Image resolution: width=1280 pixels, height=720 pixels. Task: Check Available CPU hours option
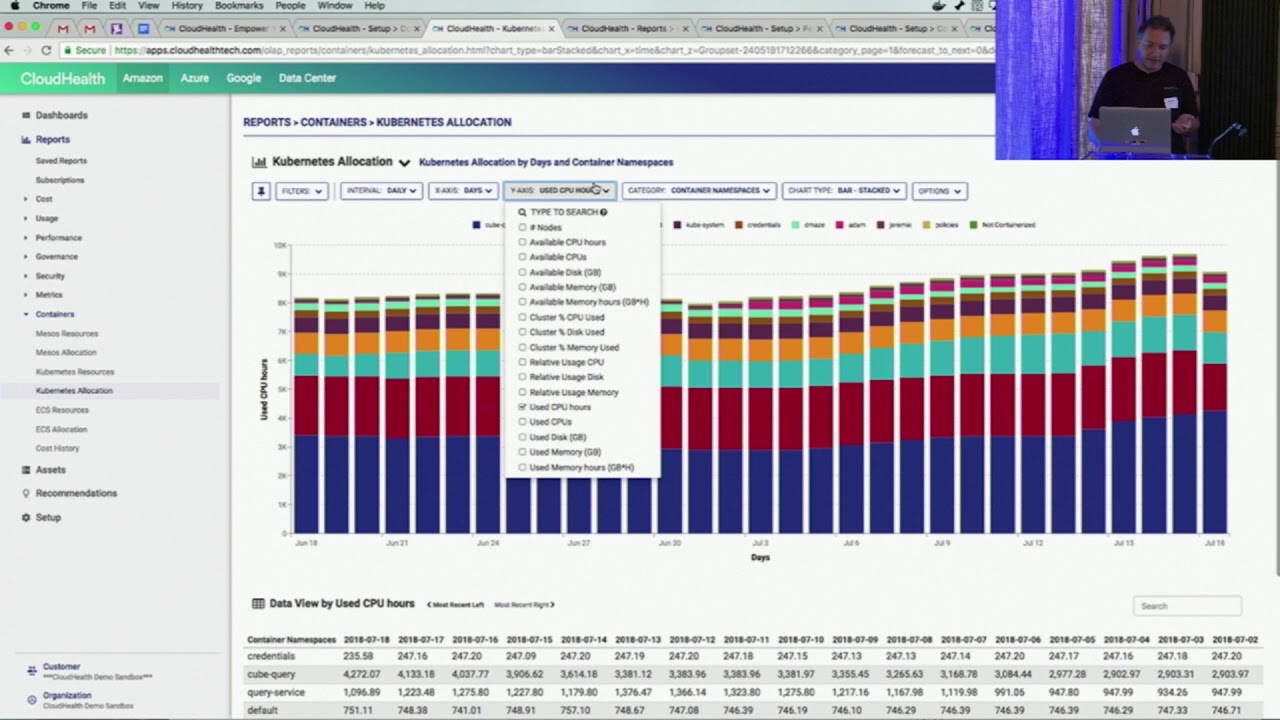[x=522, y=242]
